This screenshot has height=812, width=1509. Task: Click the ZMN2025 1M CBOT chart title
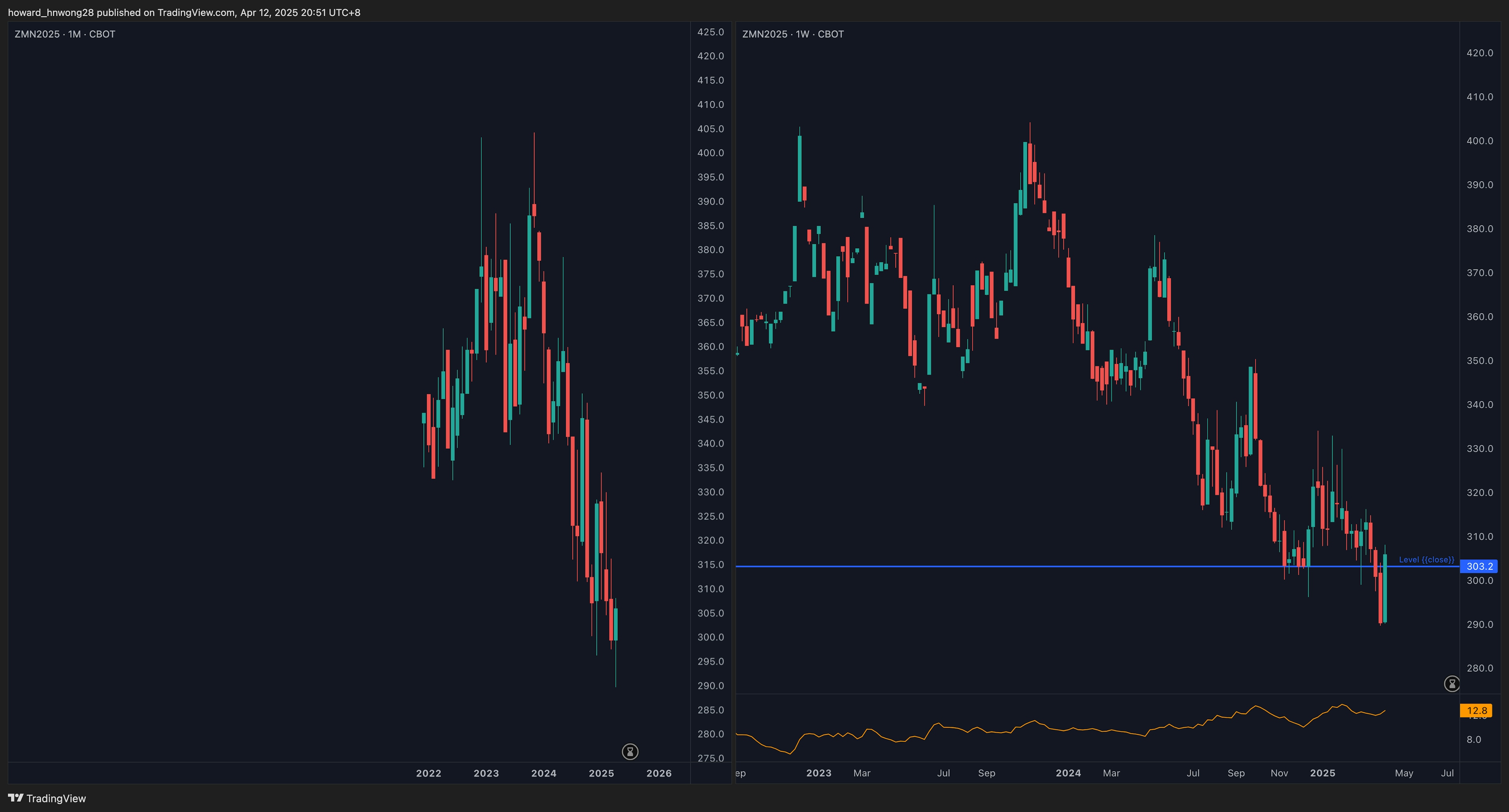click(x=64, y=34)
